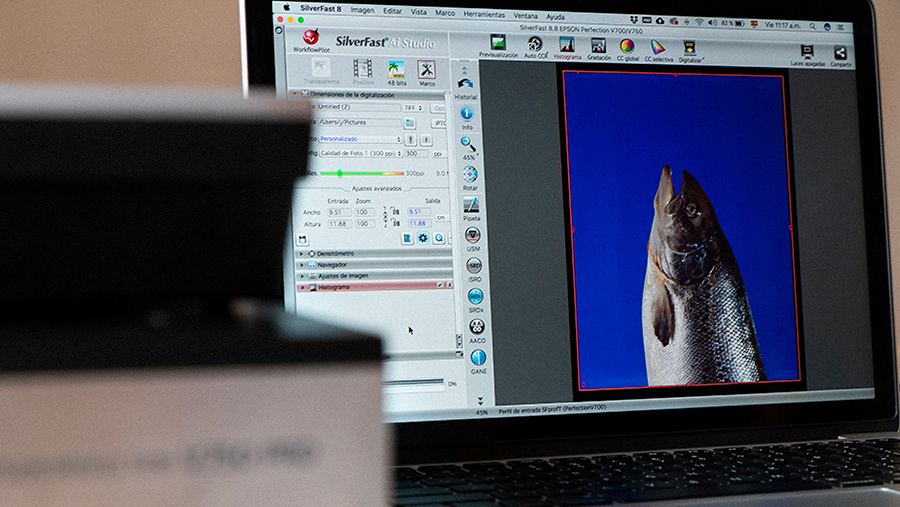Image resolution: width=900 pixels, height=507 pixels.
Task: Activate the GANE noise reduction icon
Action: (479, 358)
